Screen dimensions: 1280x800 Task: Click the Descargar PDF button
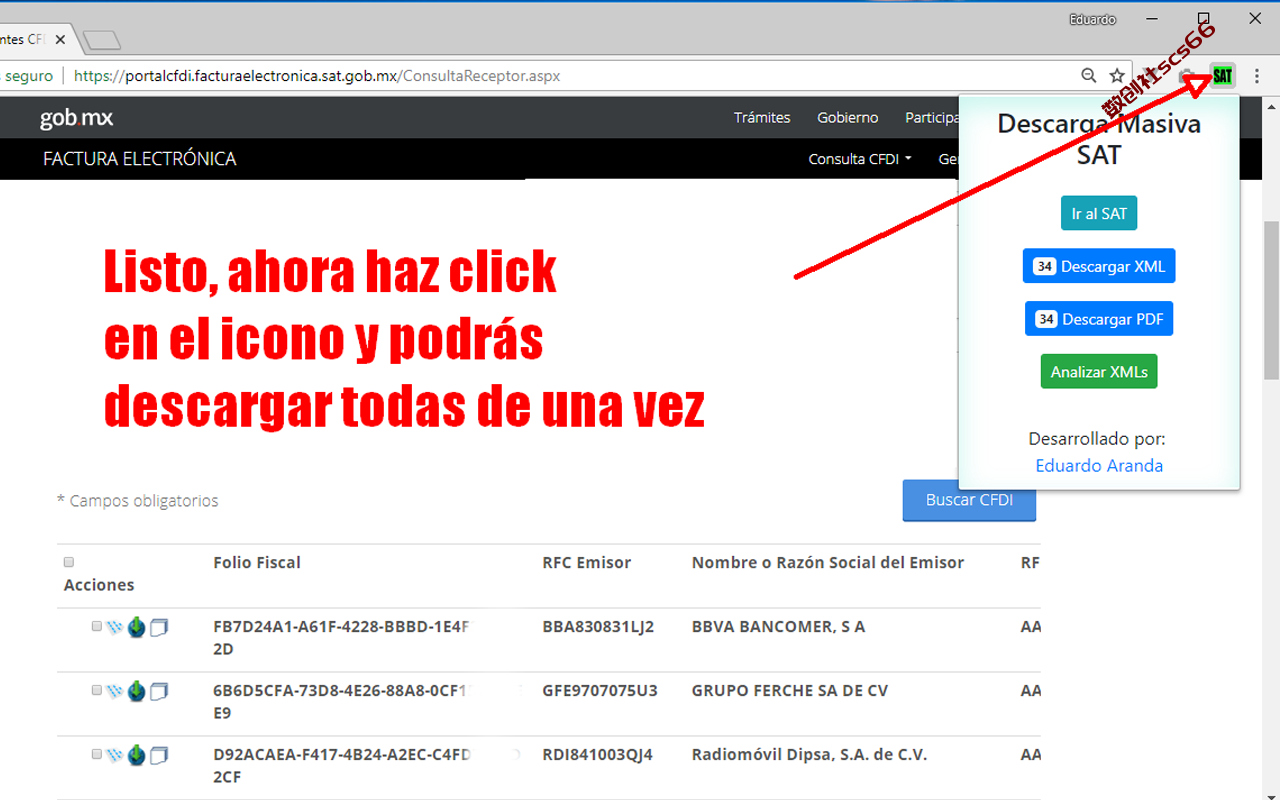(x=1099, y=319)
